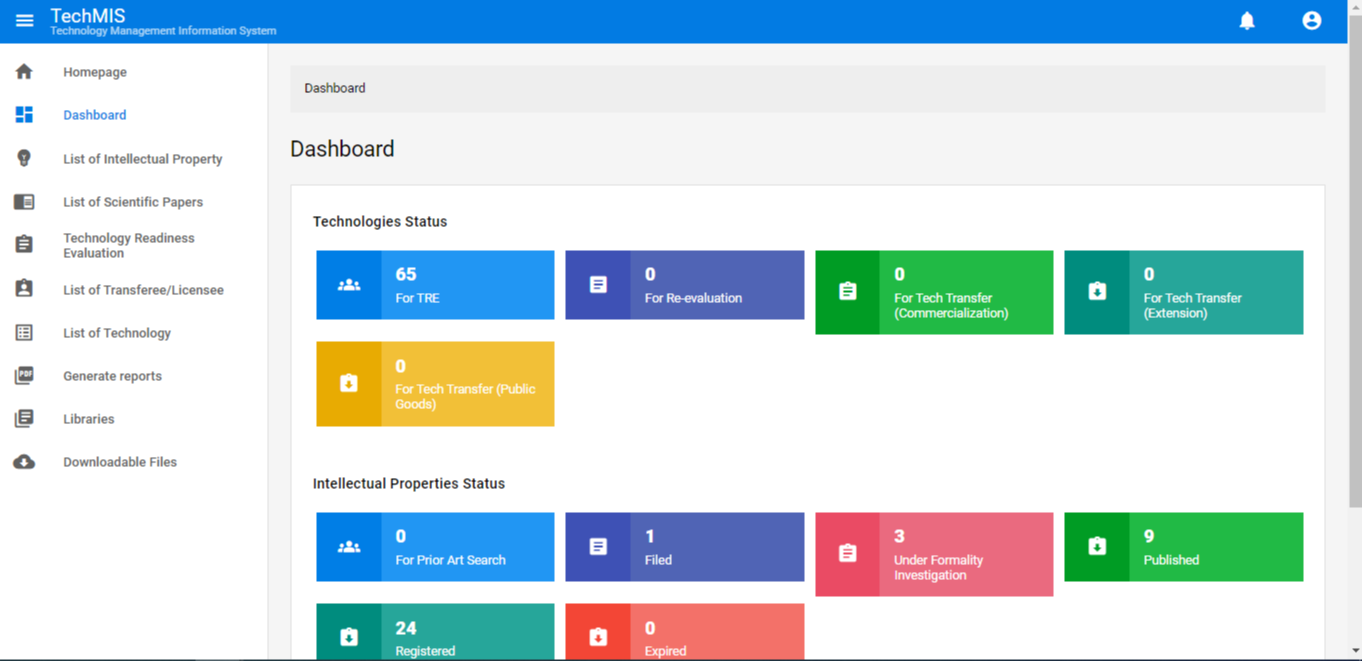The height and width of the screenshot is (661, 1362).
Task: Click the Libraries sidebar icon
Action: (24, 419)
